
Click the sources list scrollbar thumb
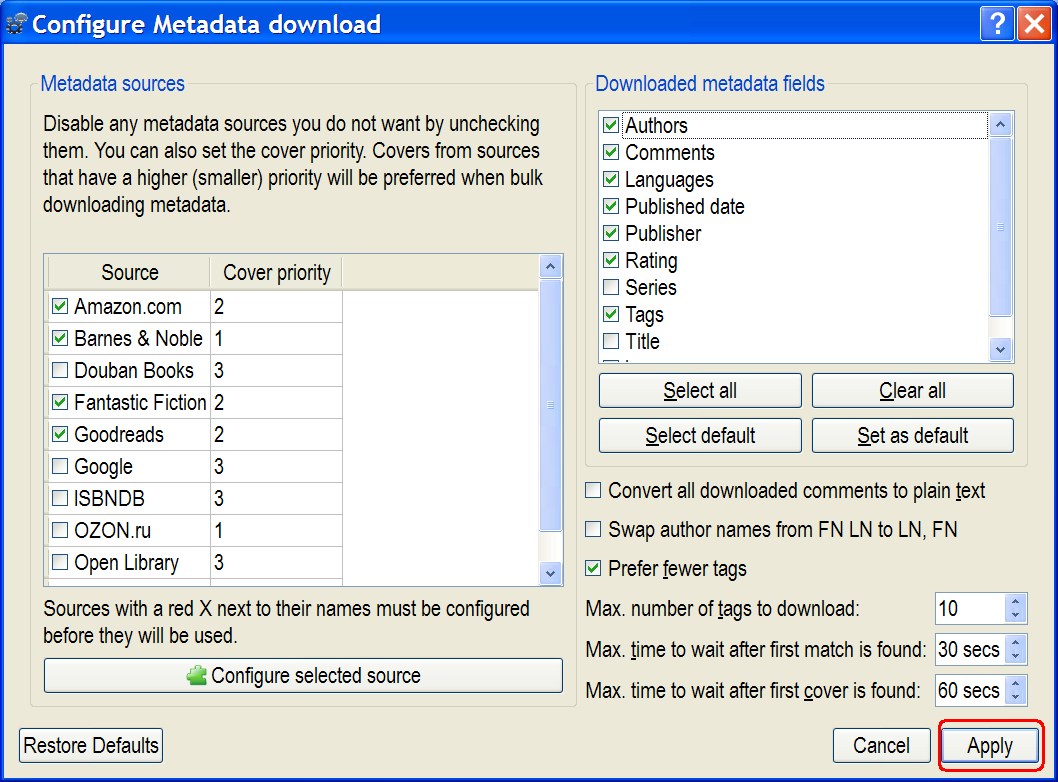click(x=551, y=405)
